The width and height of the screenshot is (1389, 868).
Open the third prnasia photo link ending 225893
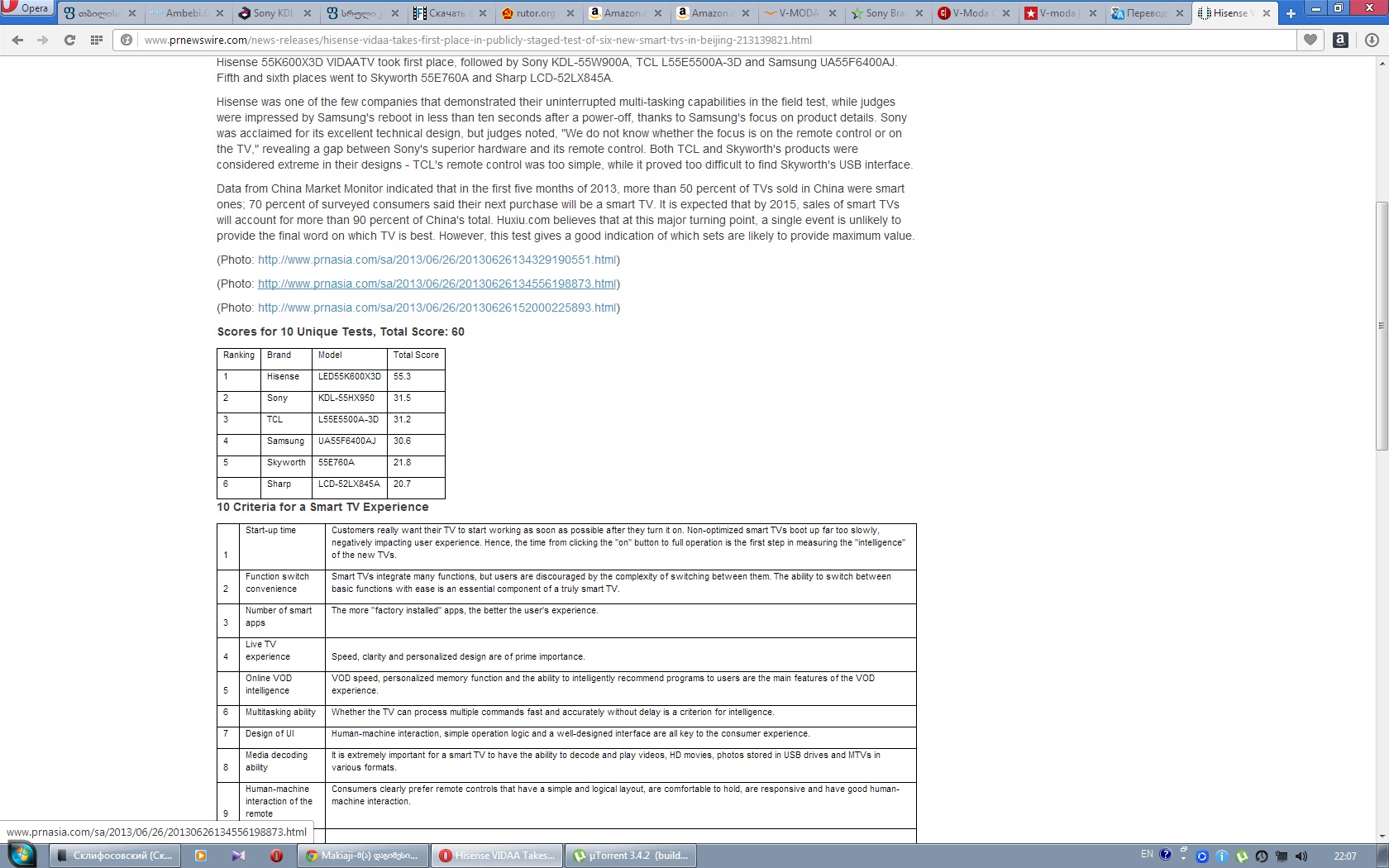[x=437, y=308]
